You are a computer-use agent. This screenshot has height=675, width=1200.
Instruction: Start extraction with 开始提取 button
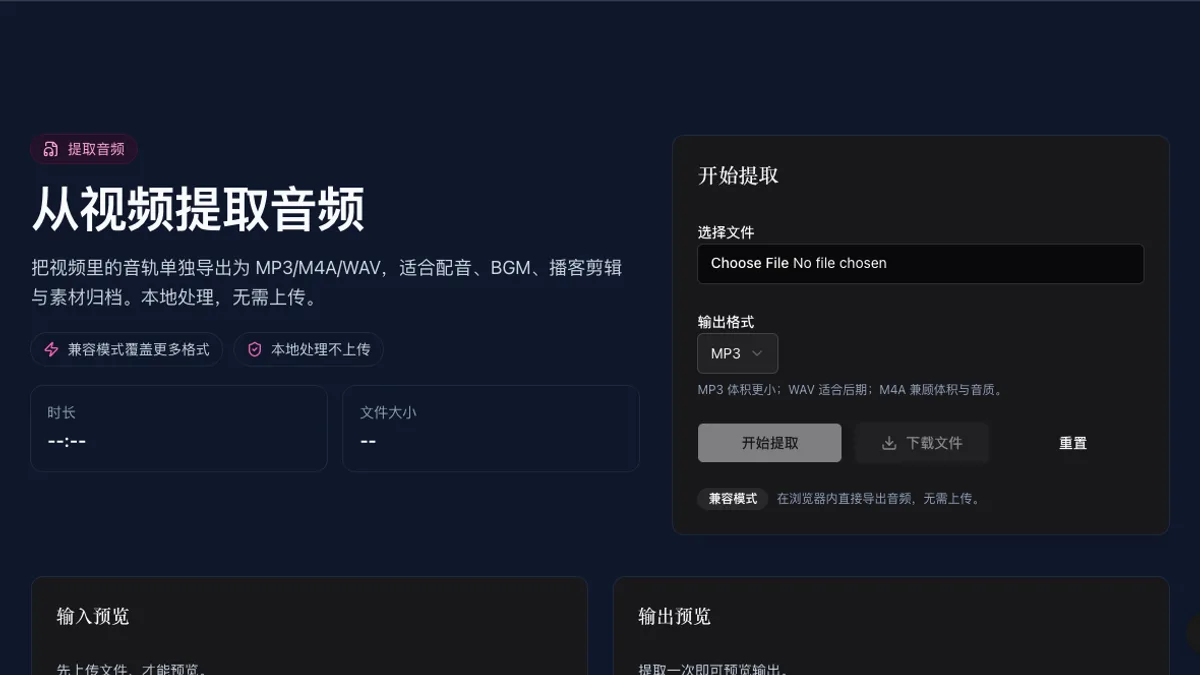(770, 443)
